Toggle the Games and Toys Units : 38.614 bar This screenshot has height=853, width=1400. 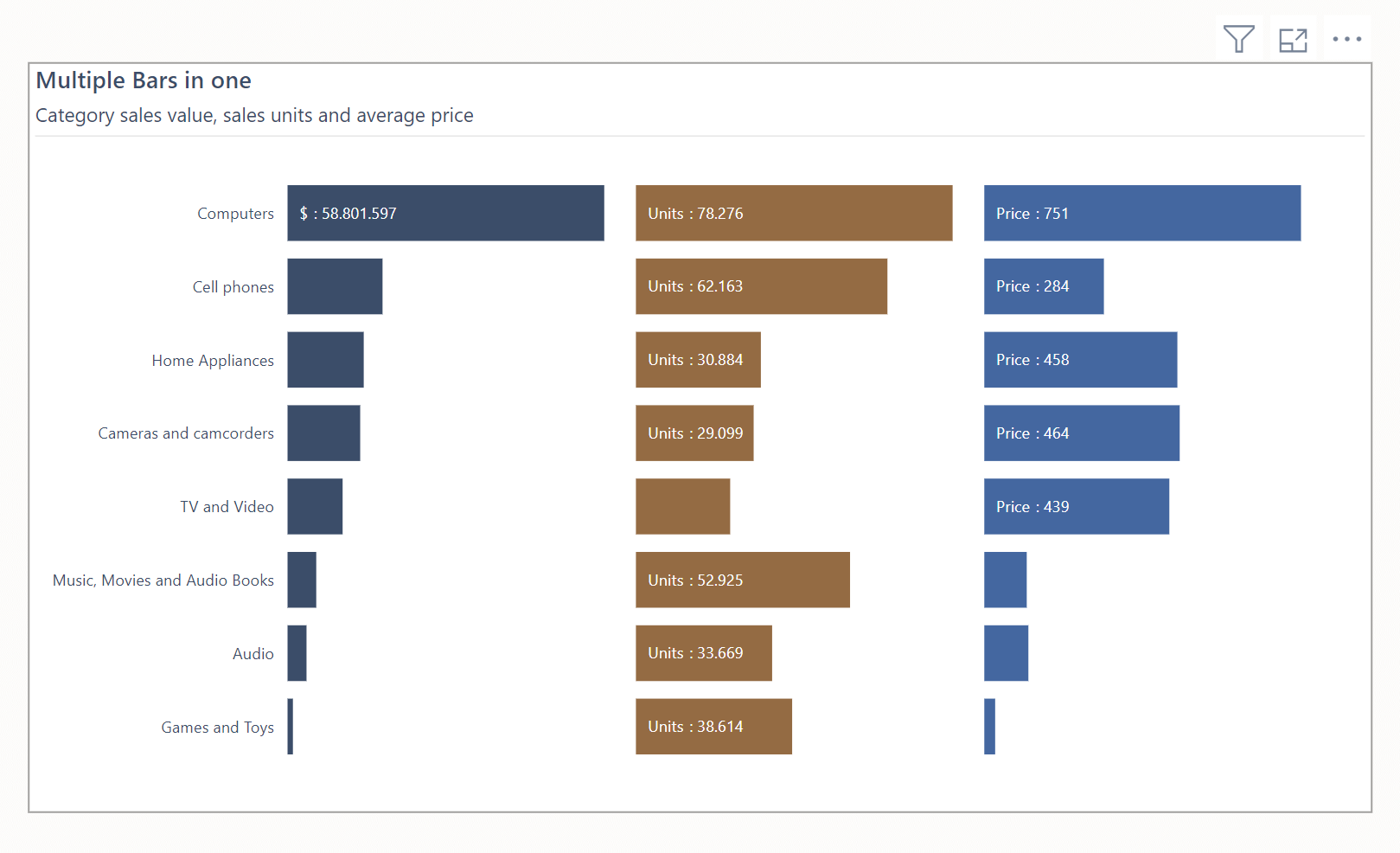click(713, 727)
